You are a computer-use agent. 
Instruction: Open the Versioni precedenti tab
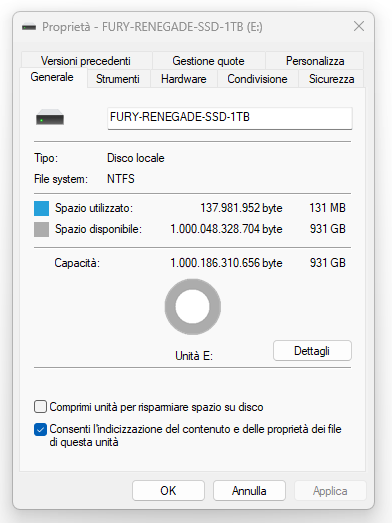(x=86, y=61)
